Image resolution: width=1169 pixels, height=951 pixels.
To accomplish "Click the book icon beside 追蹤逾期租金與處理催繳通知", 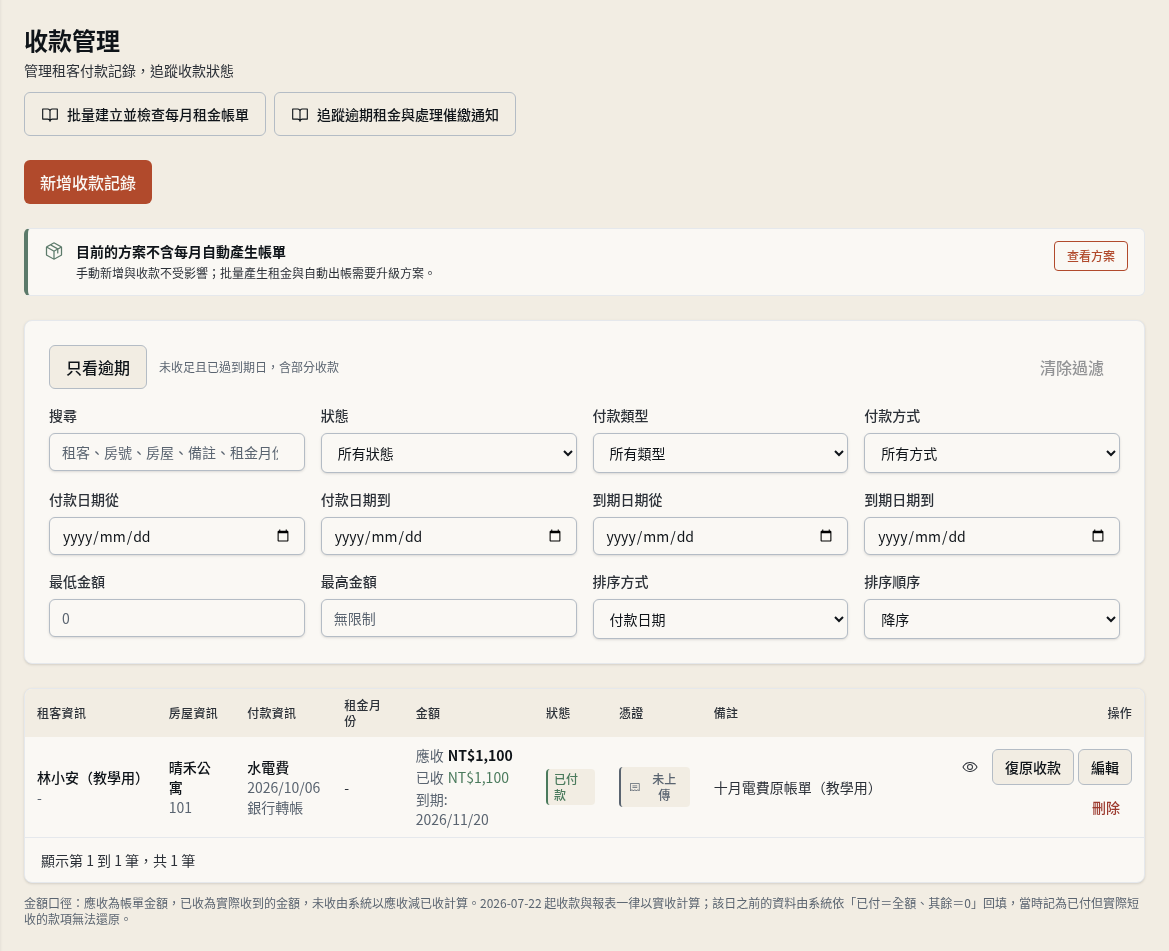I will (300, 115).
